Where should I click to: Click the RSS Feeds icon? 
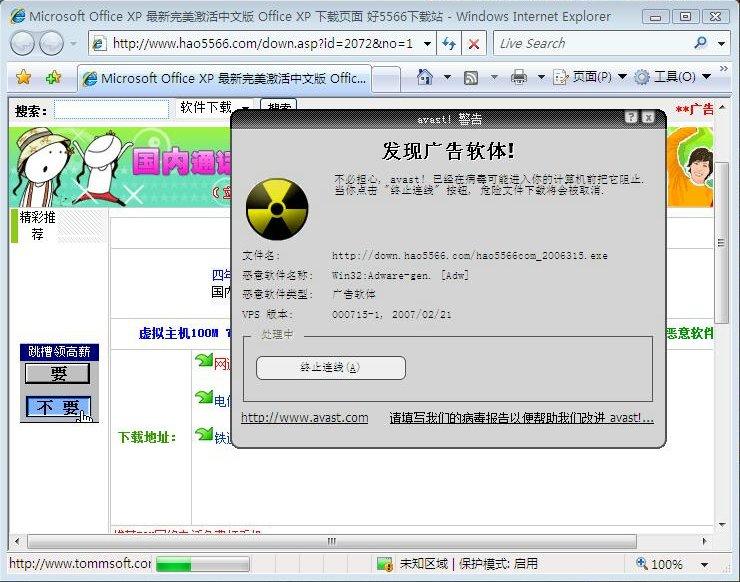click(x=471, y=77)
